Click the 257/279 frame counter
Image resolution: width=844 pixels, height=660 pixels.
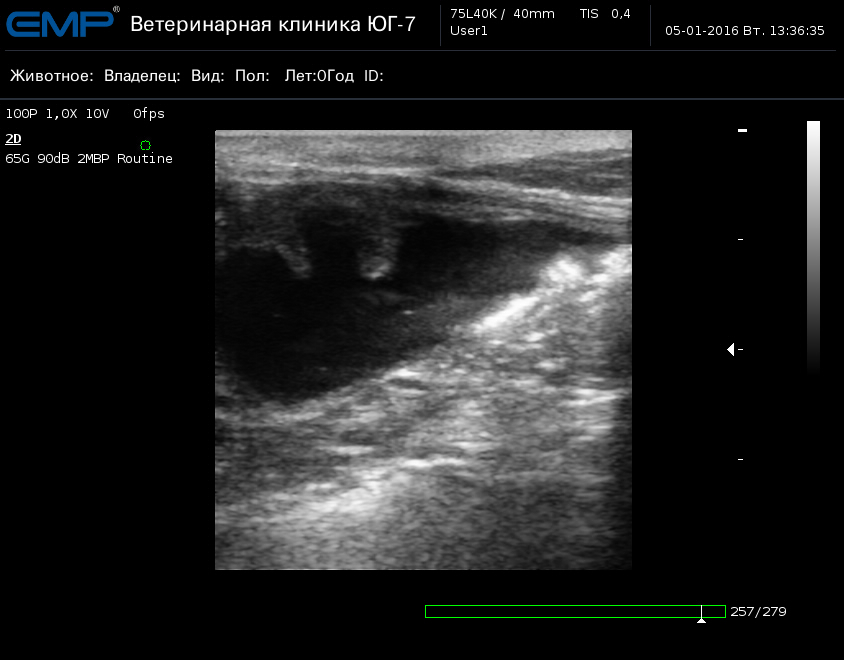click(758, 612)
